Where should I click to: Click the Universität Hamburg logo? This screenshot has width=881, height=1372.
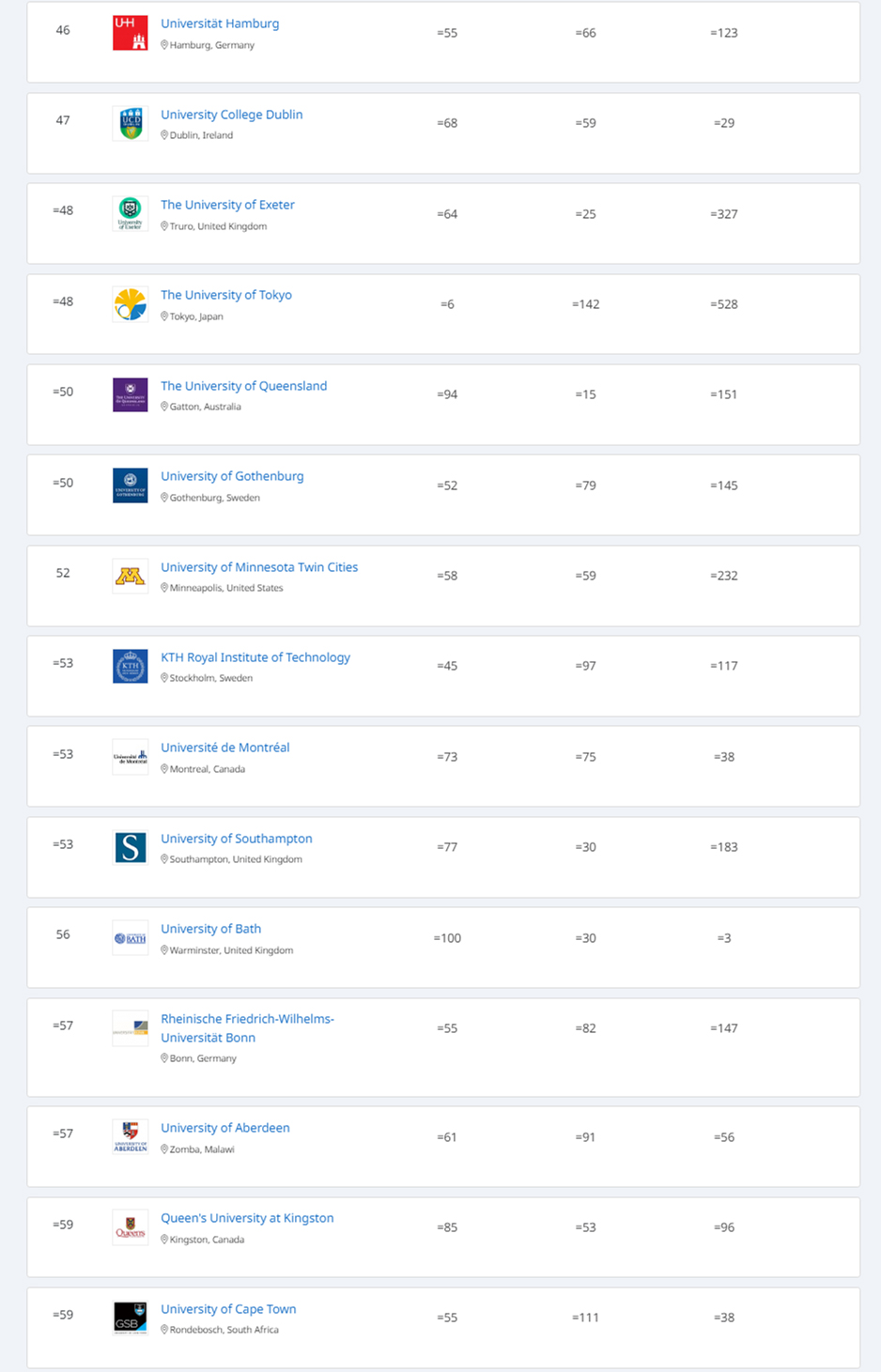[x=130, y=33]
